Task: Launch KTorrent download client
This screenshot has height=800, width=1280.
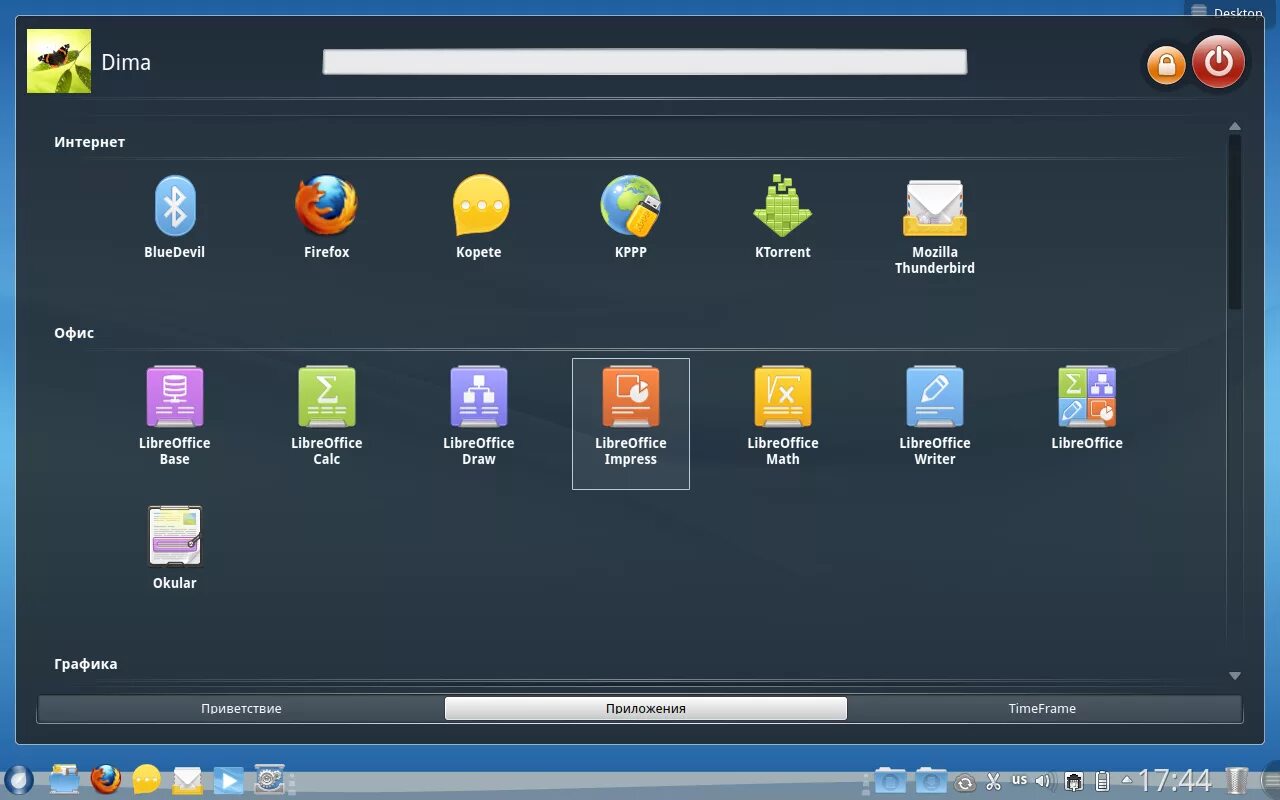Action: [783, 217]
